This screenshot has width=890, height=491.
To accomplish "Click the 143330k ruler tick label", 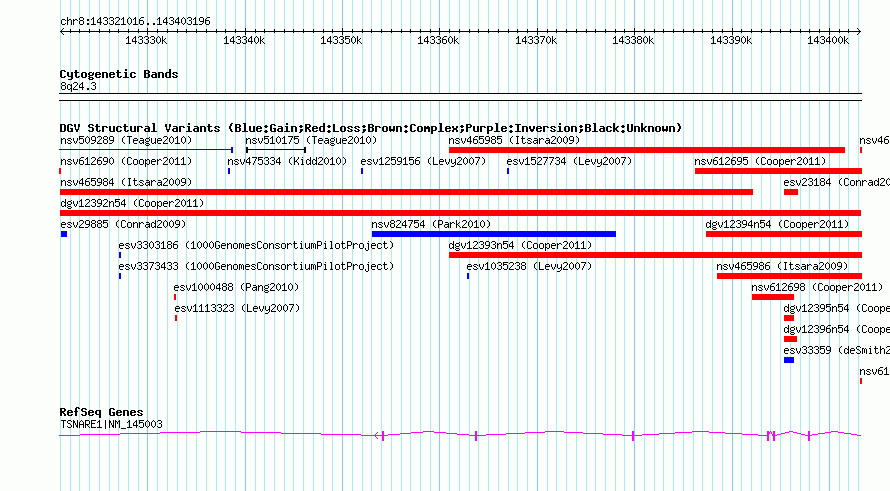I will click(146, 40).
